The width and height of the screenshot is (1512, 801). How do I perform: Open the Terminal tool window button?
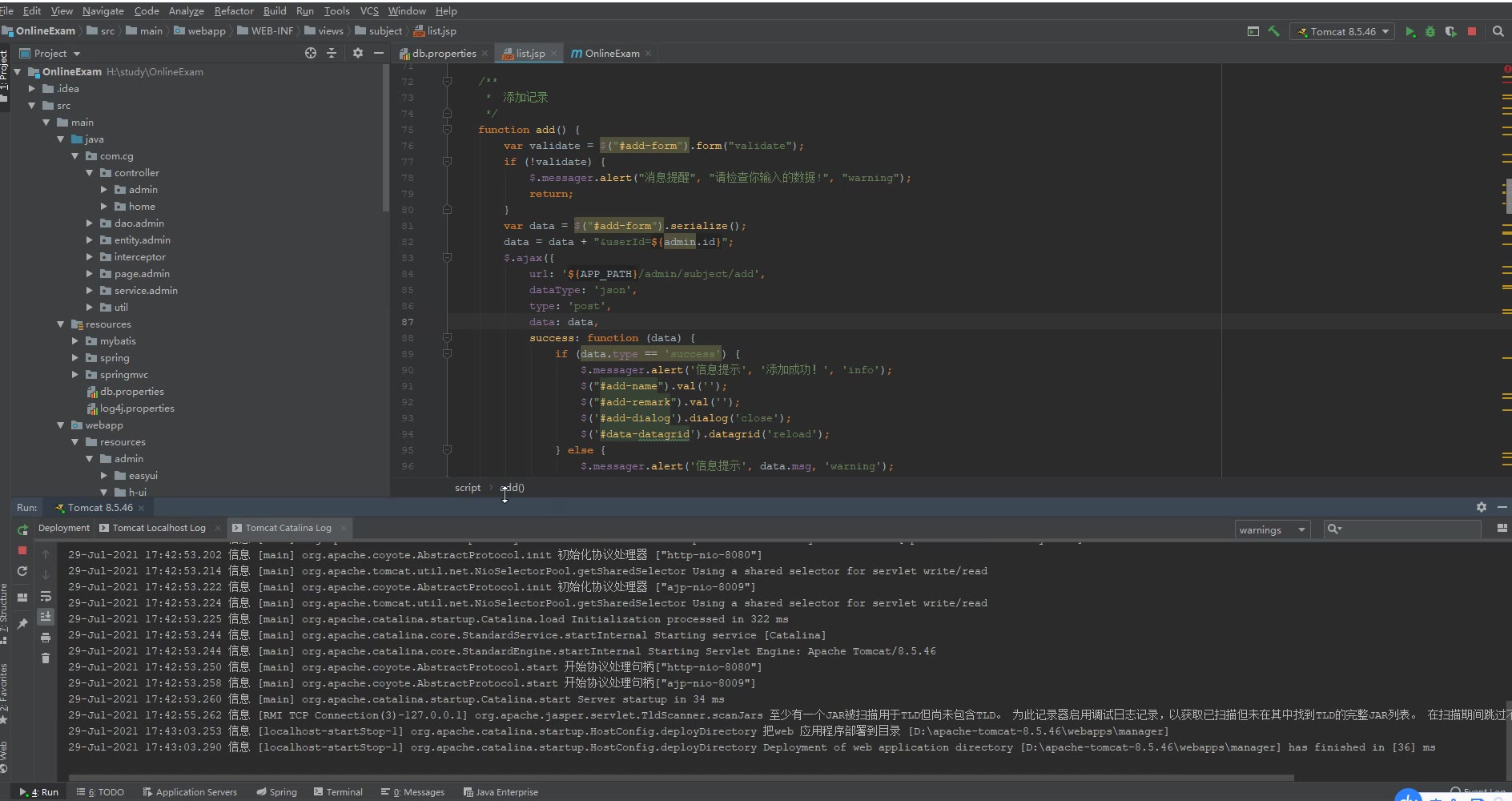point(338,792)
